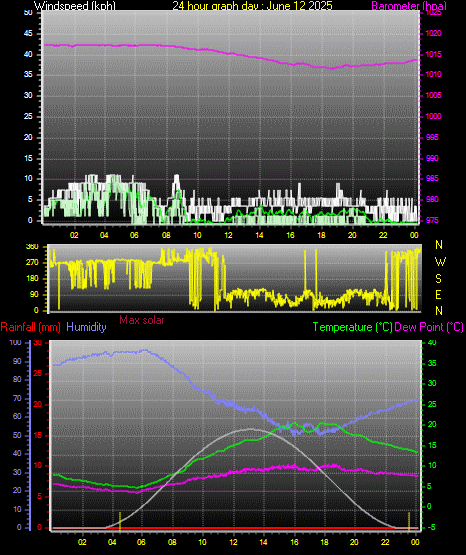The image size is (466, 555).
Task: Select the green 25 temperature scale value
Action: pos(432,404)
